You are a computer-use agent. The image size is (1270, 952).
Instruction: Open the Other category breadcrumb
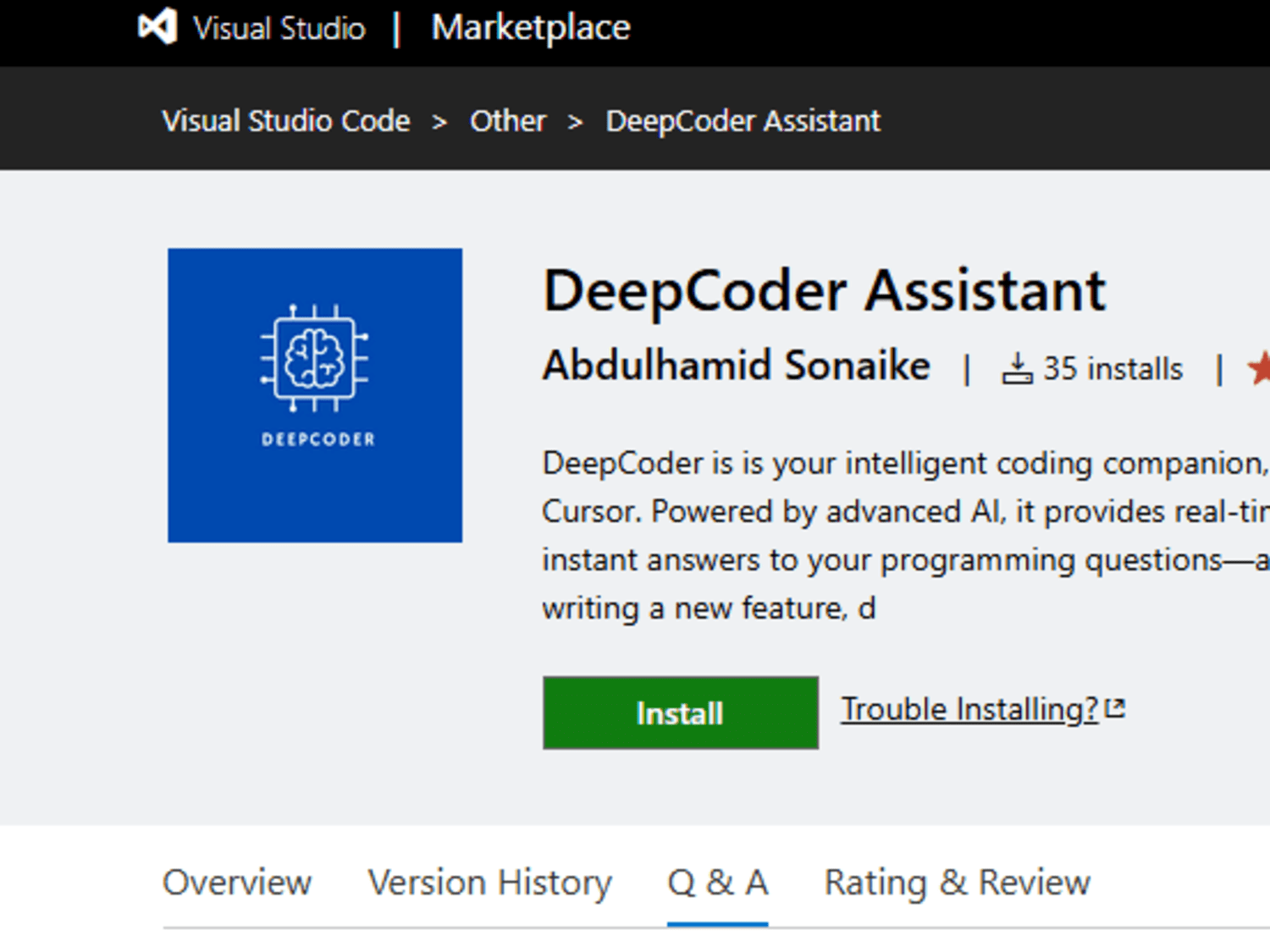click(508, 121)
